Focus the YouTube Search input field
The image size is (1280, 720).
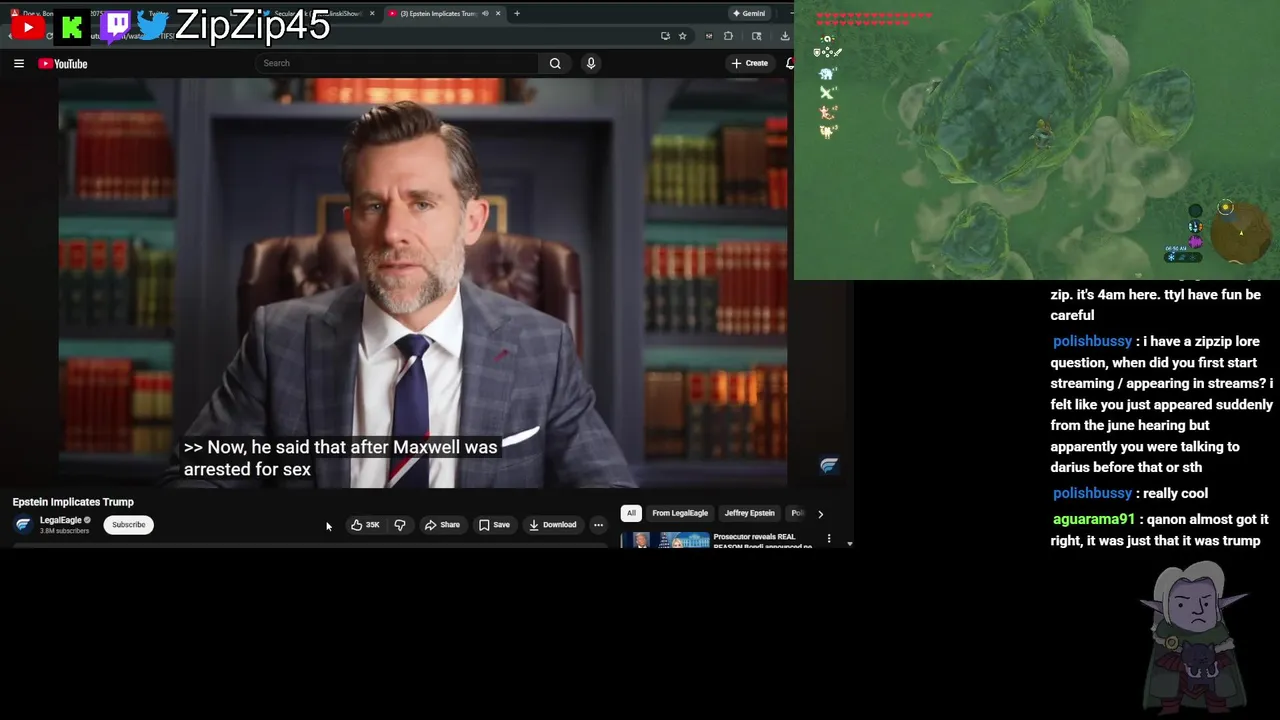pos(398,63)
